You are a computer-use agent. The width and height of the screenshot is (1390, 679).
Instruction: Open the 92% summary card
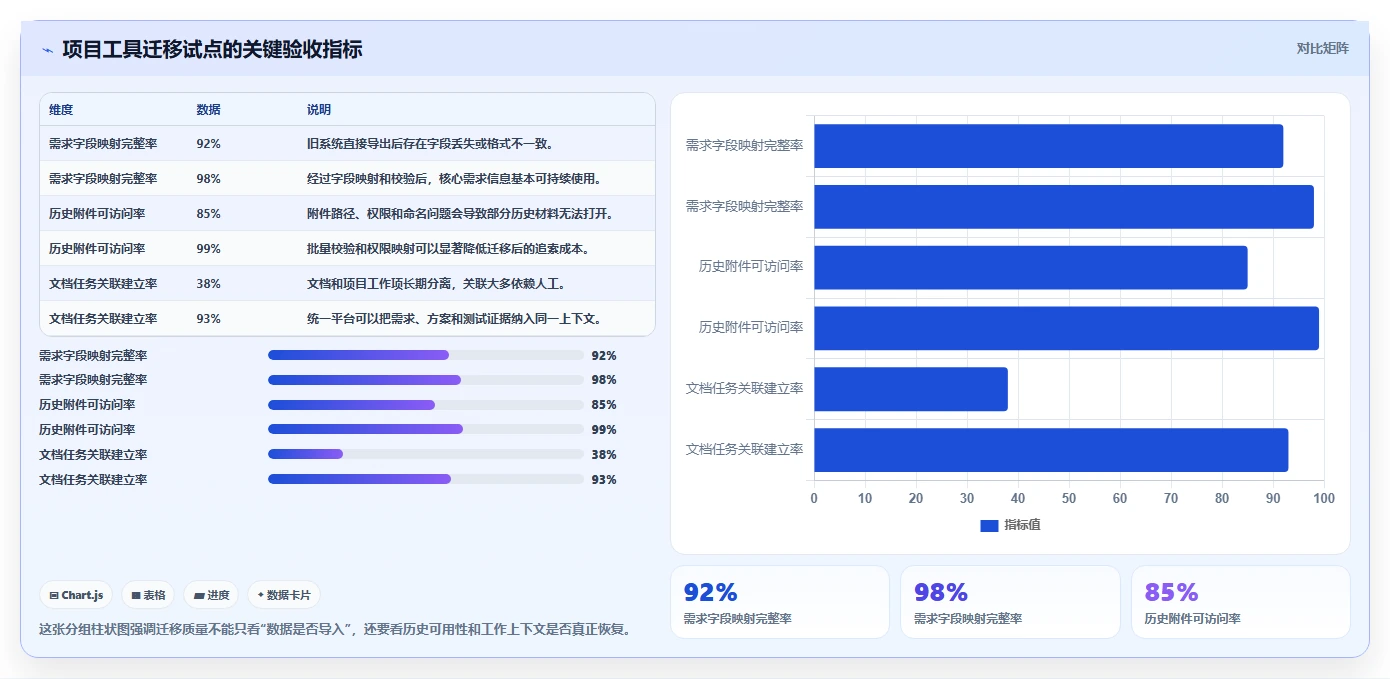click(x=779, y=602)
